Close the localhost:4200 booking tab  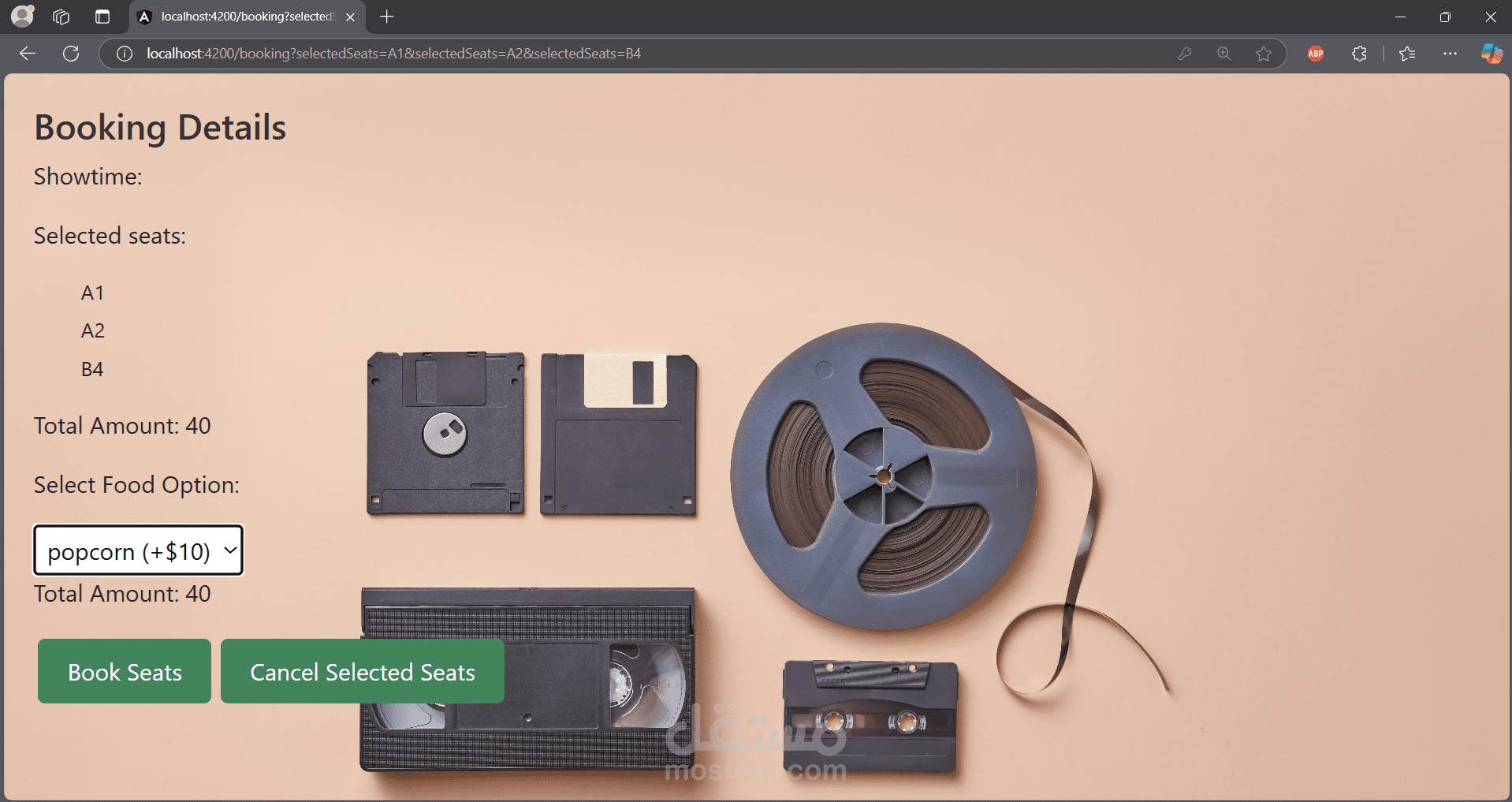click(x=350, y=17)
